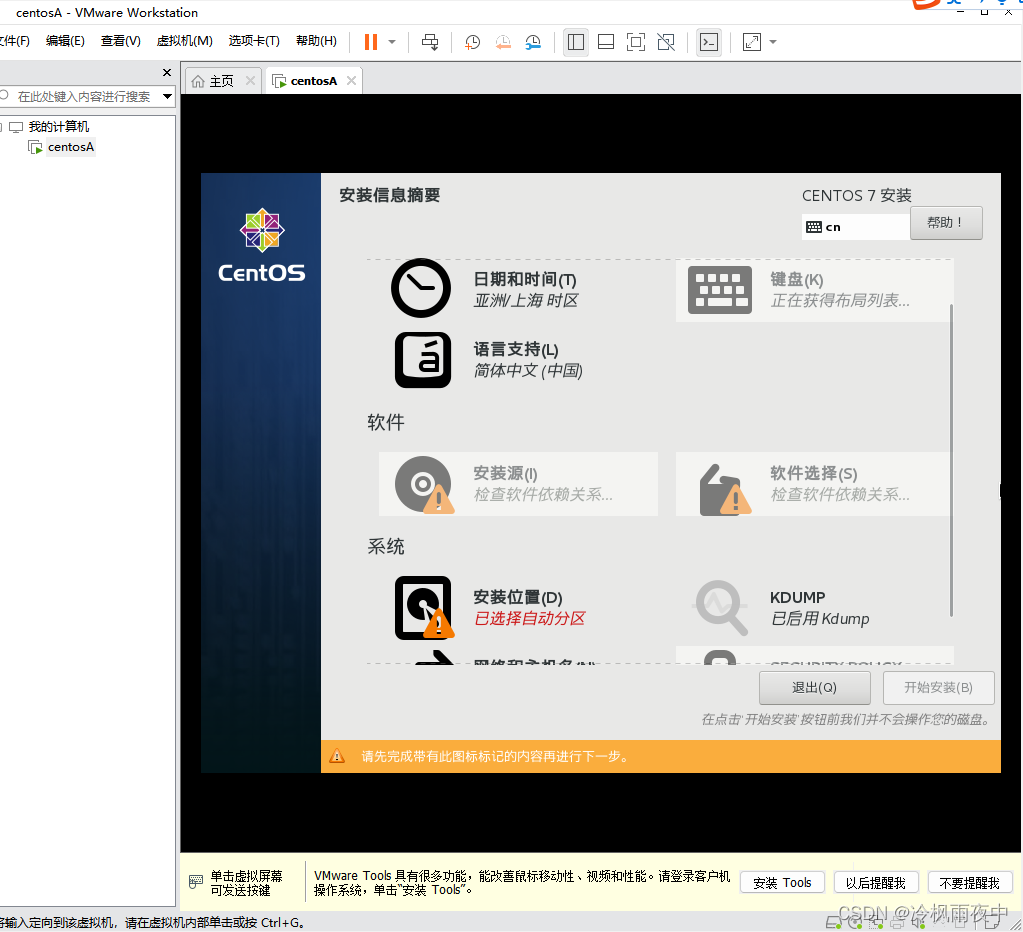Viewport: 1023px width, 932px height.
Task: Toggle the show library sidebar icon
Action: [575, 42]
